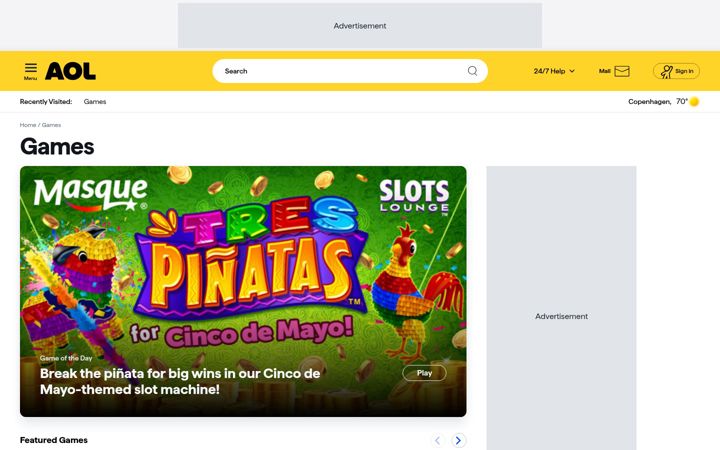The height and width of the screenshot is (450, 720).
Task: Click the Games page title
Action: 57,147
